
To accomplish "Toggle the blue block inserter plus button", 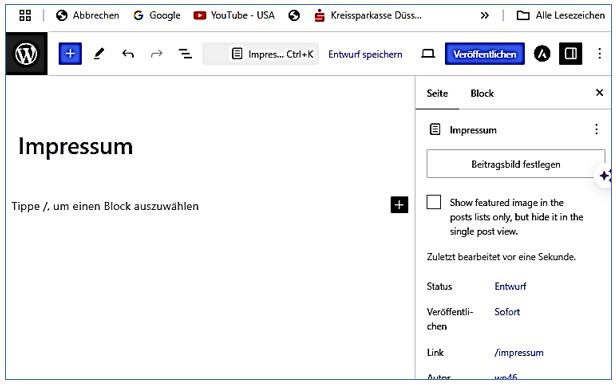I will point(70,53).
